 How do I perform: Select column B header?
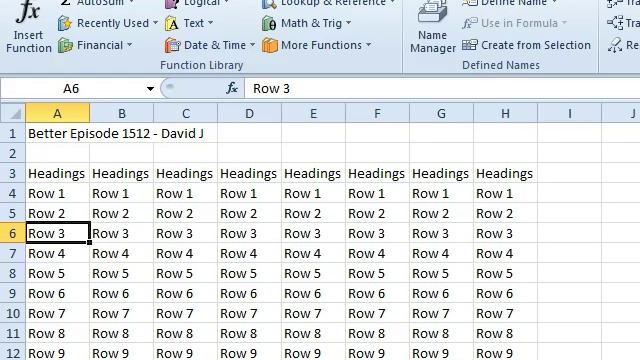(122, 113)
